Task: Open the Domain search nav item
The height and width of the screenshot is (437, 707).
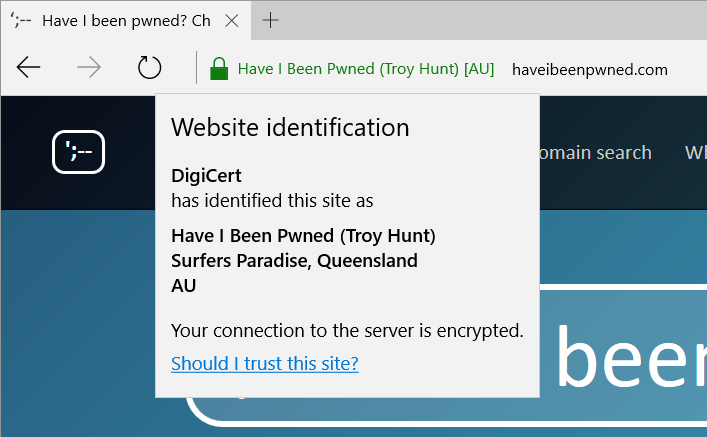Action: [x=595, y=153]
